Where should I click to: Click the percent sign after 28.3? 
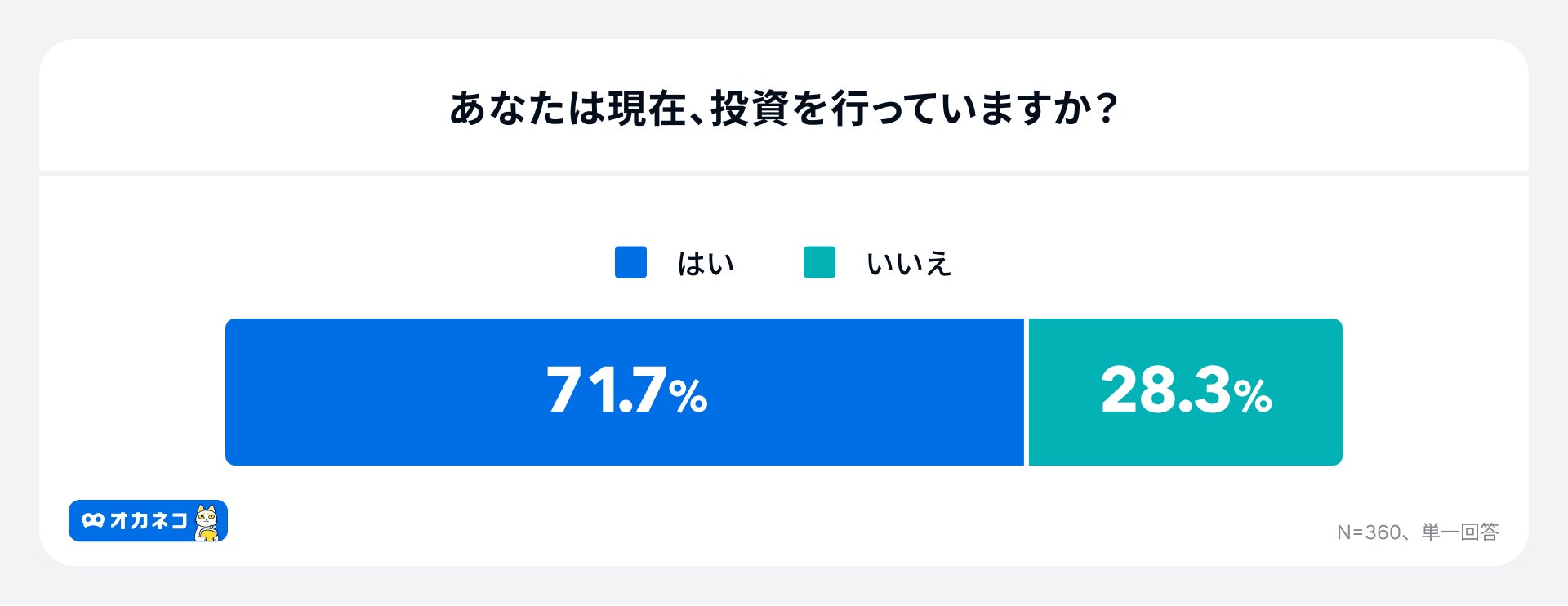(x=1253, y=397)
